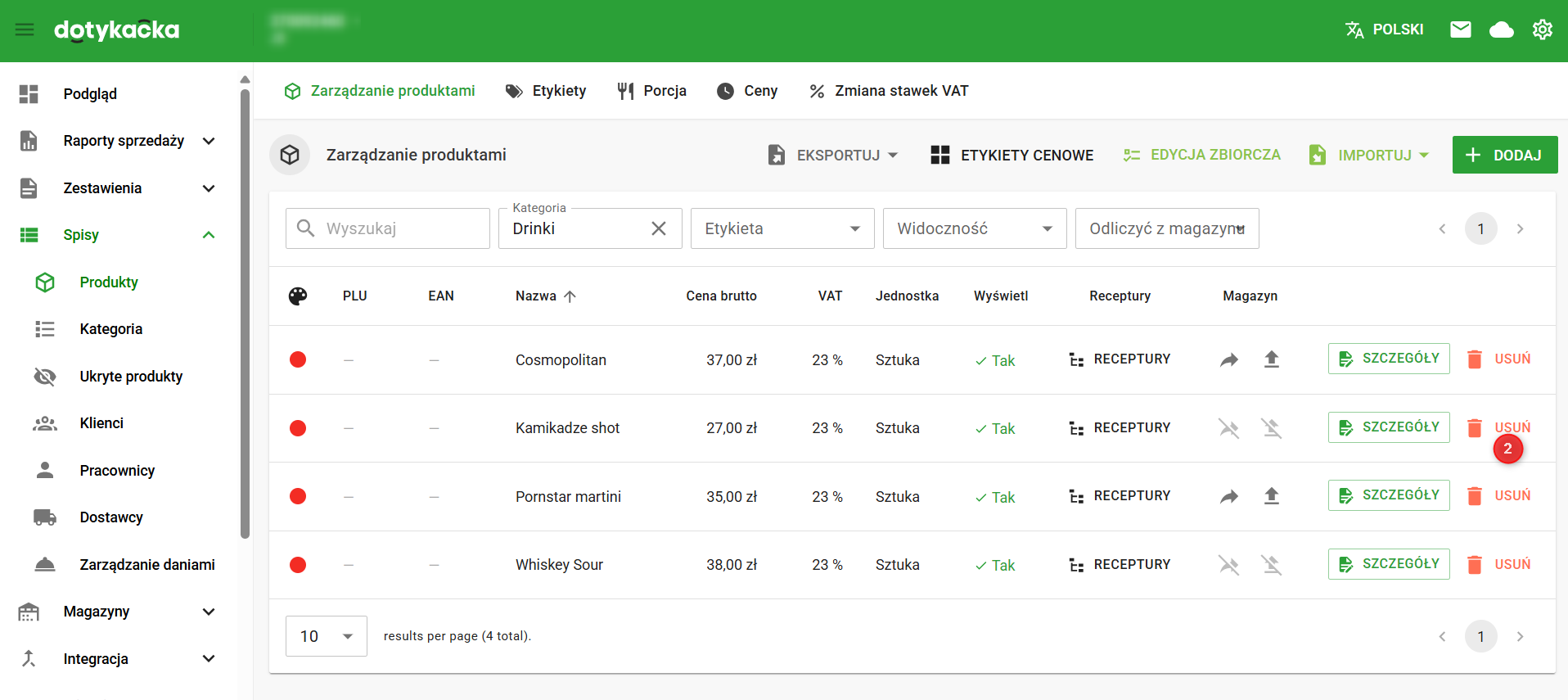Expand the Widoczność filter dropdown
This screenshot has height=700, width=1568.
coord(974,228)
